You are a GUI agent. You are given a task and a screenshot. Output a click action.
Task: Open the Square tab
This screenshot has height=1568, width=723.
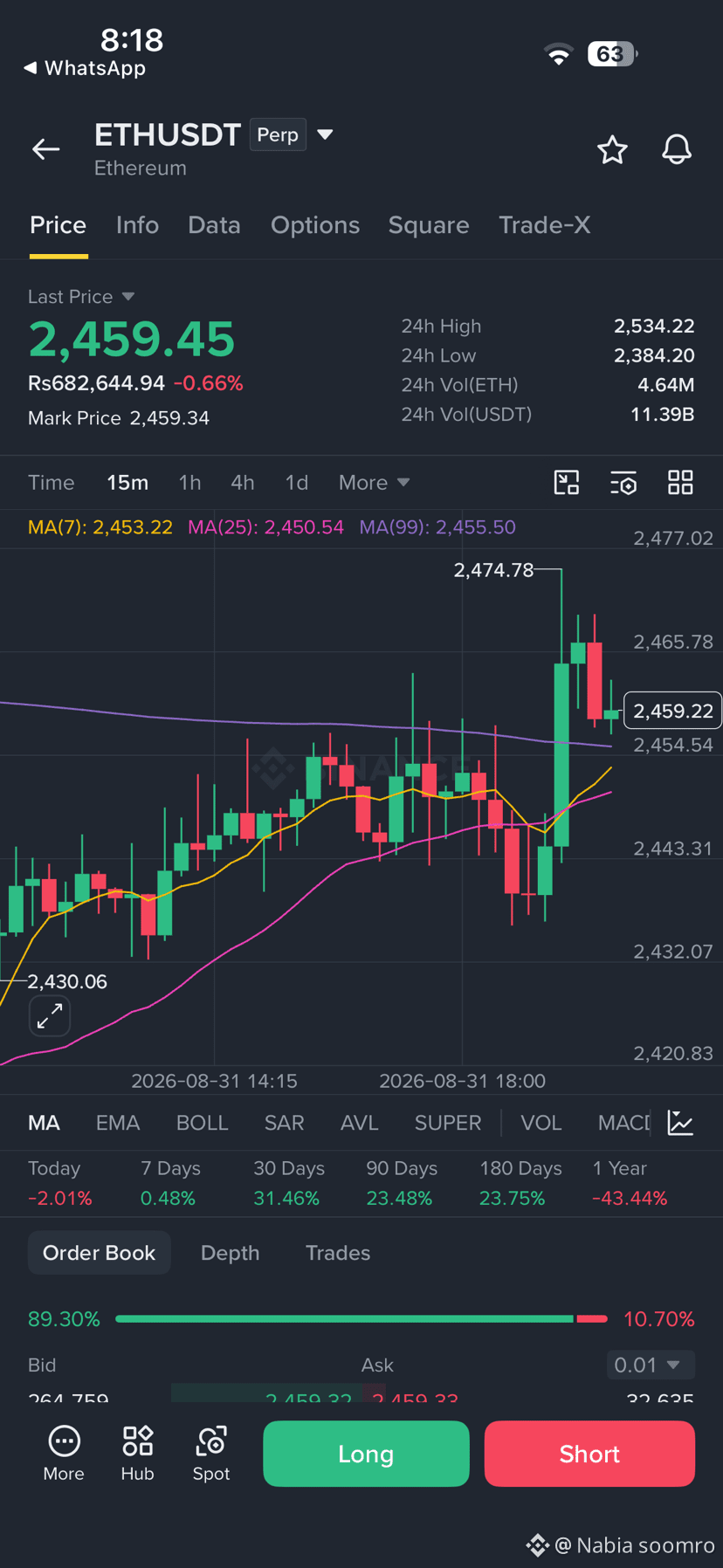point(429,225)
